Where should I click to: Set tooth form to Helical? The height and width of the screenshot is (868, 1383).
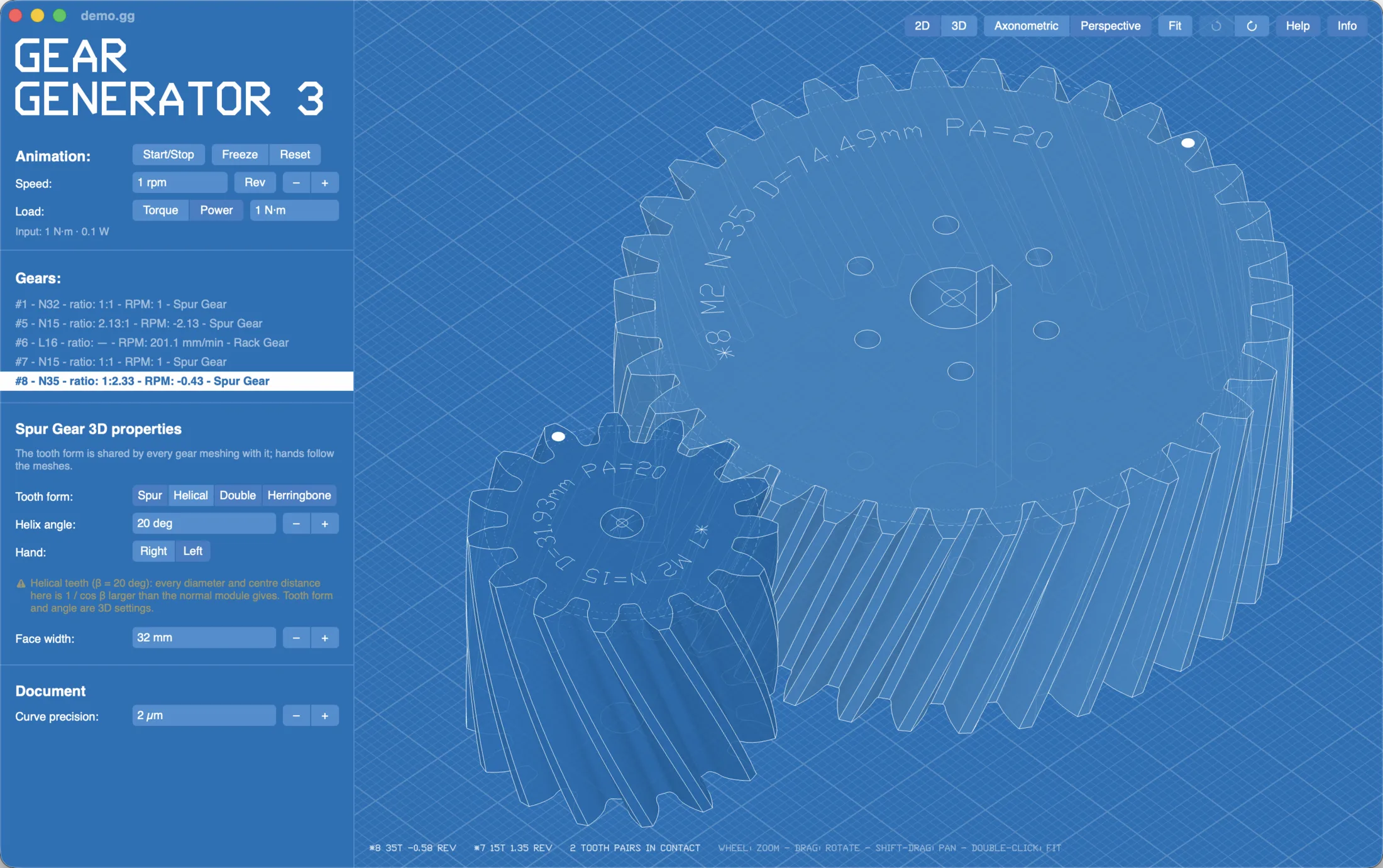click(x=190, y=495)
